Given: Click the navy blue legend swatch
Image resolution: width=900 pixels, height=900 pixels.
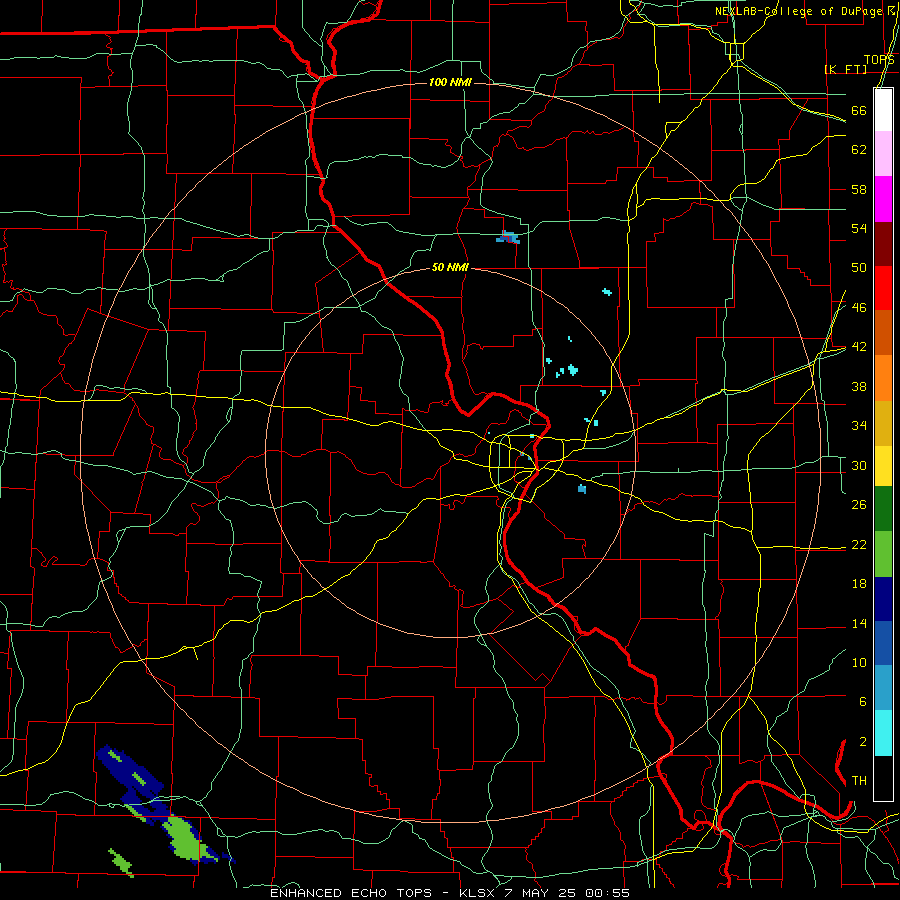Looking at the screenshot, I should [883, 599].
